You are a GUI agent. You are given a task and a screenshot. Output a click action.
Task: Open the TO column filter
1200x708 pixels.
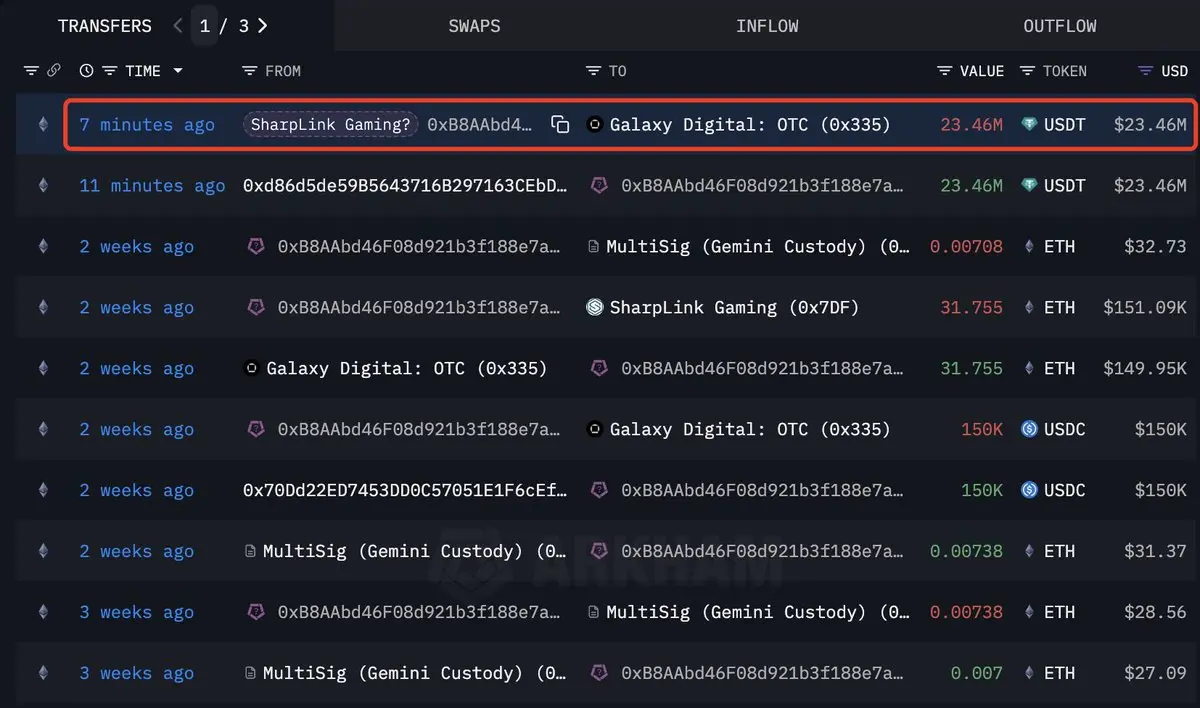coord(593,71)
